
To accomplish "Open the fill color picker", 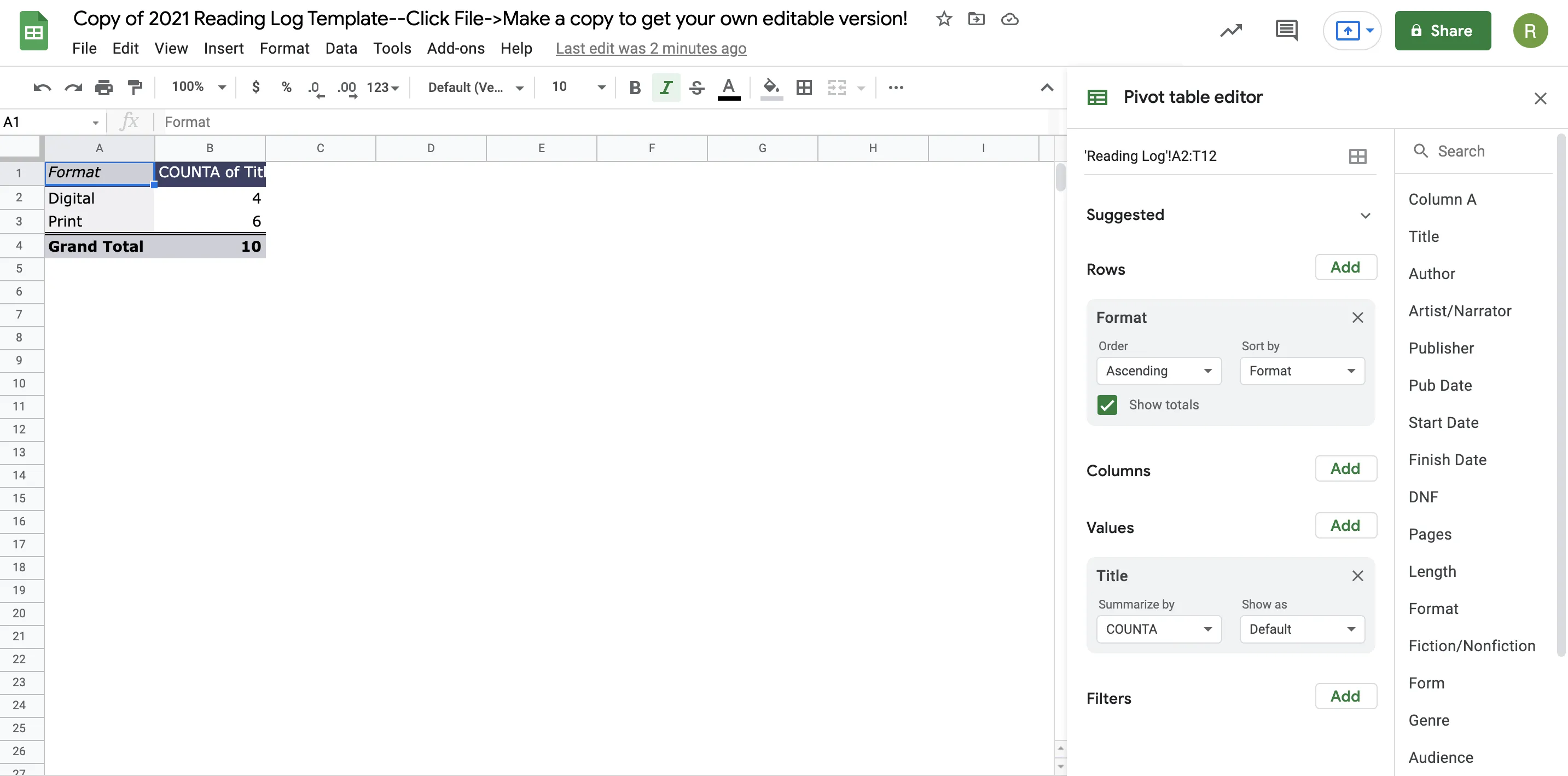I will 771,88.
